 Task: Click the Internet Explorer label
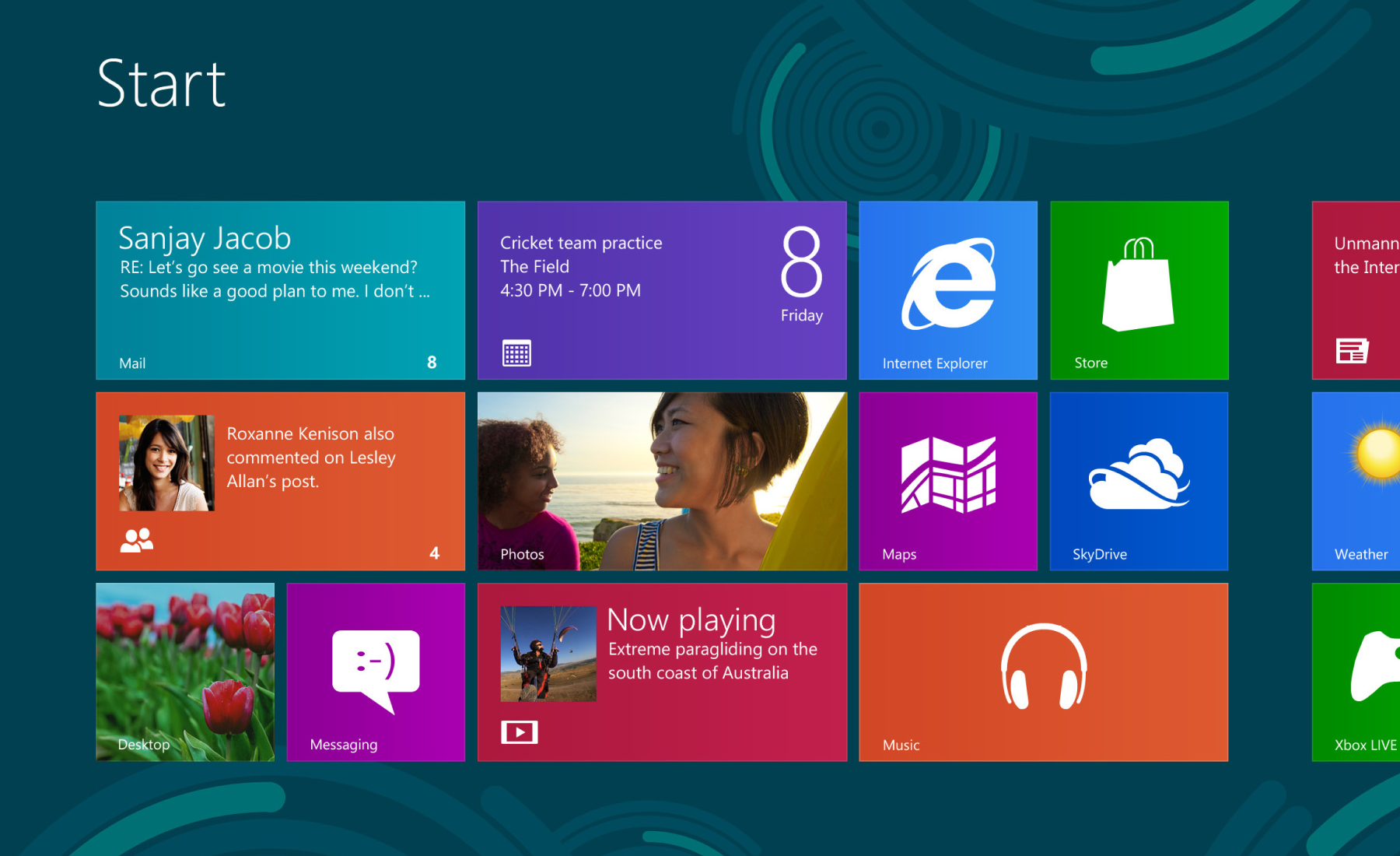tap(935, 363)
